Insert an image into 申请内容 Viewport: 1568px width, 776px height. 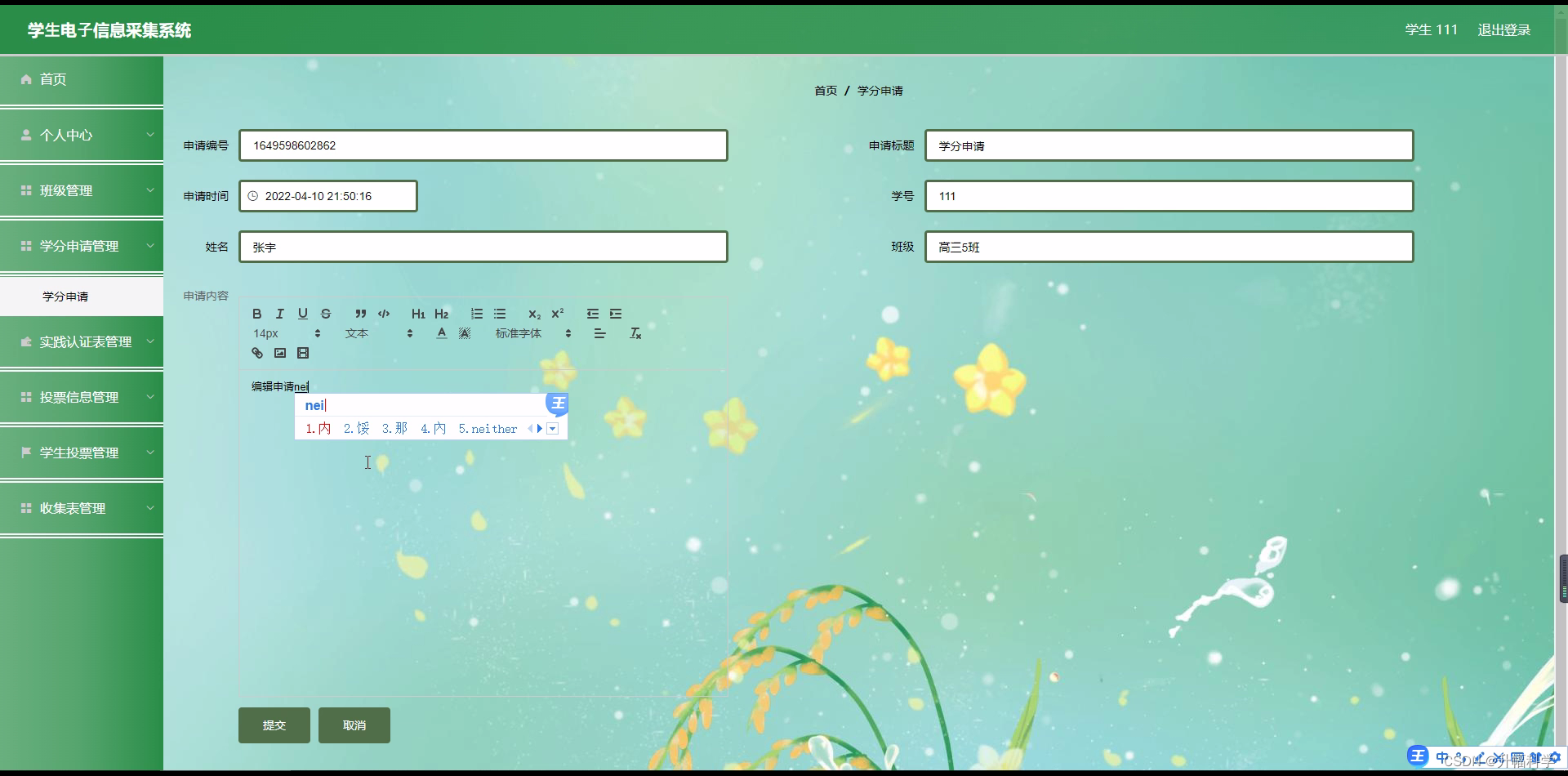280,353
